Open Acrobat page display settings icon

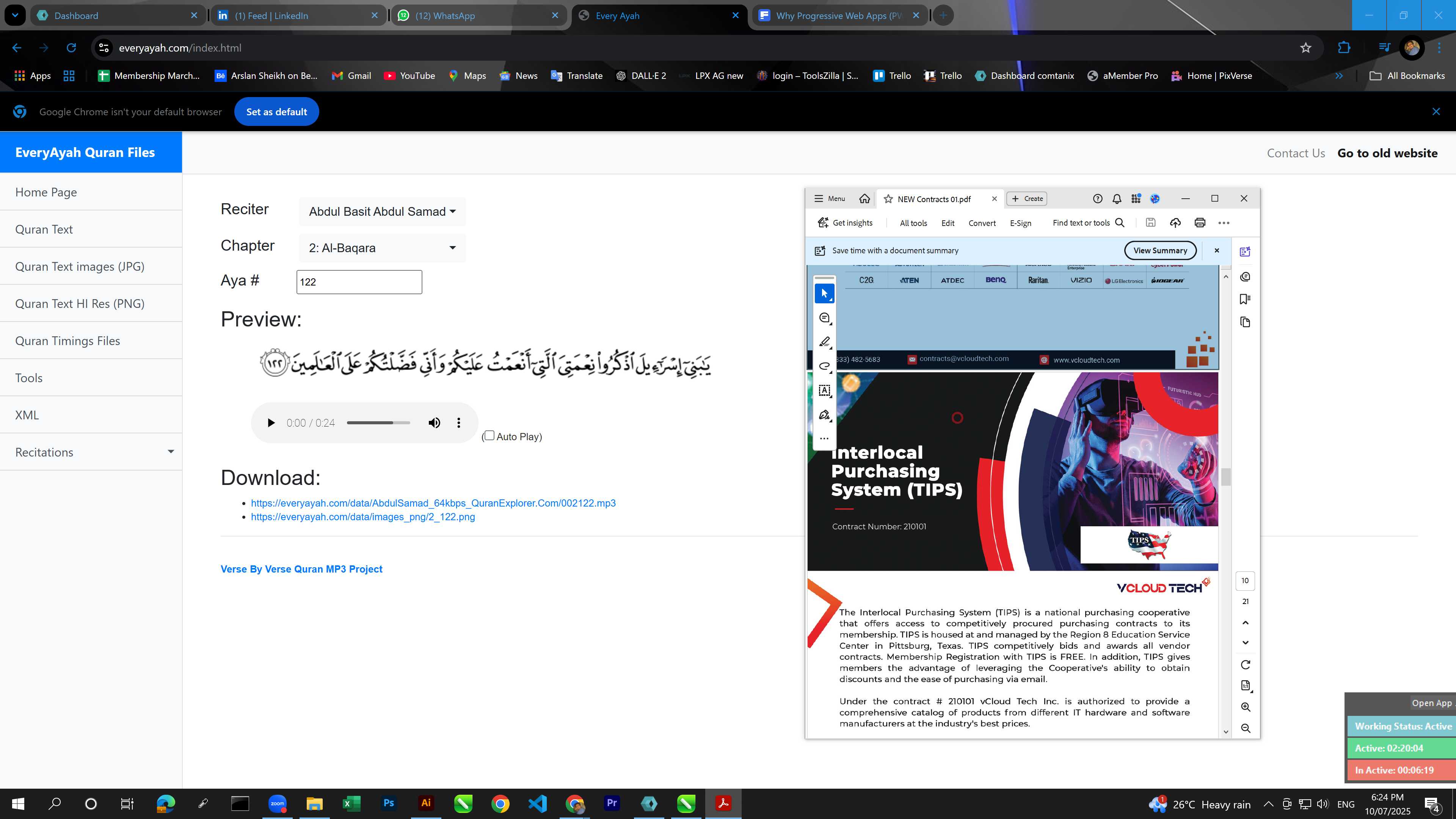pos(1246,686)
